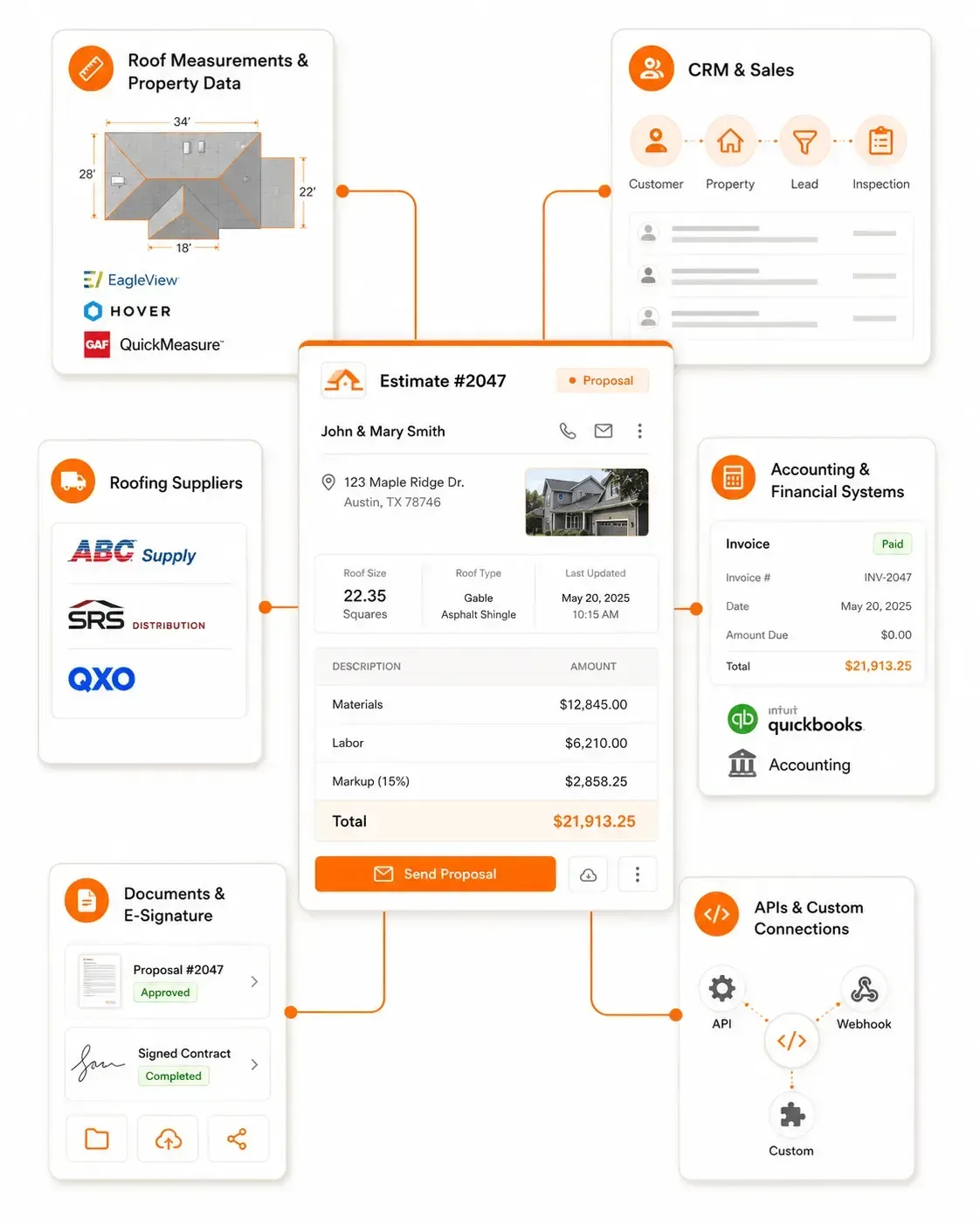The image size is (980, 1225).
Task: Click the Paid invoice badge
Action: tap(892, 544)
